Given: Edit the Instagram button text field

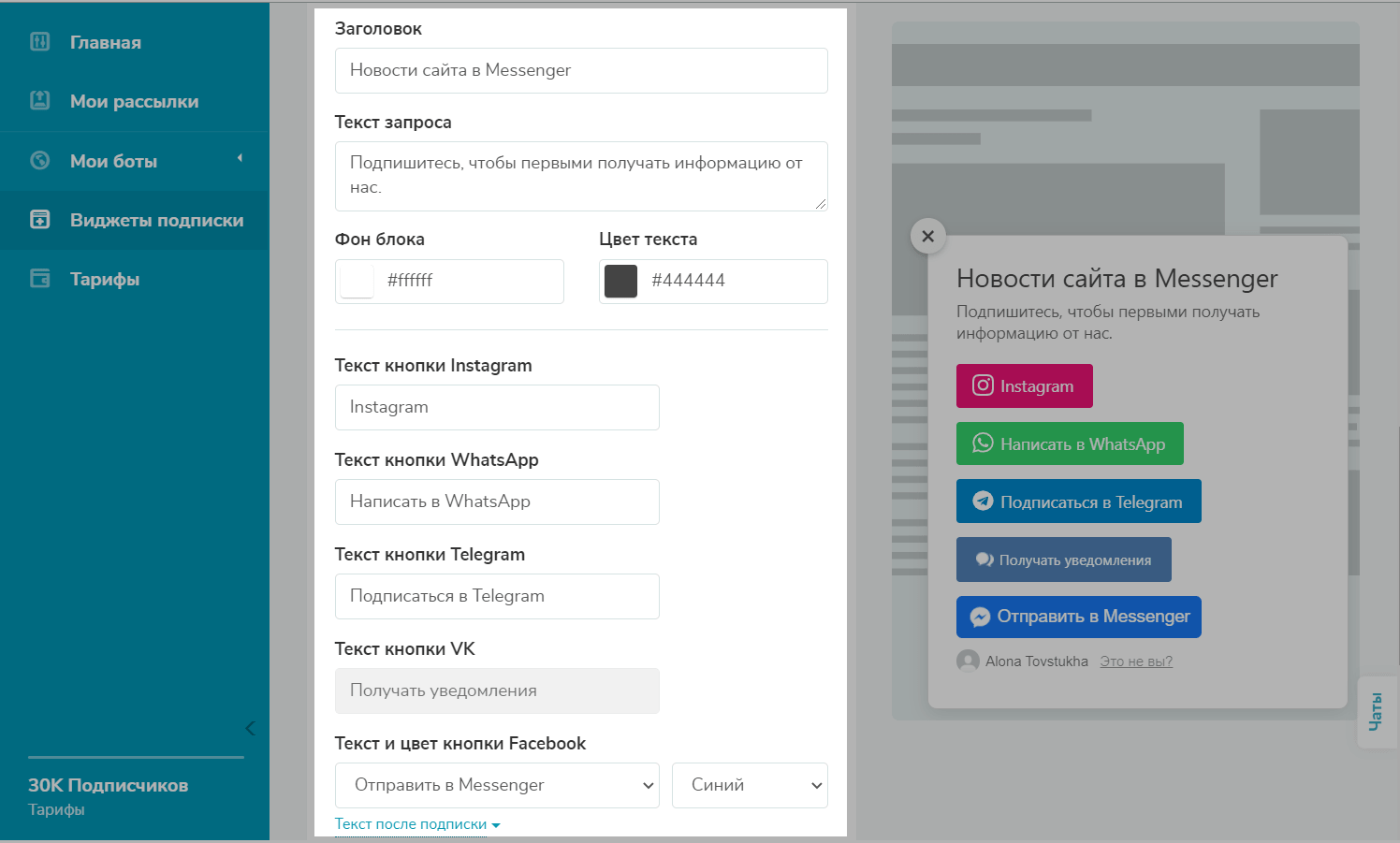Looking at the screenshot, I should click(497, 407).
